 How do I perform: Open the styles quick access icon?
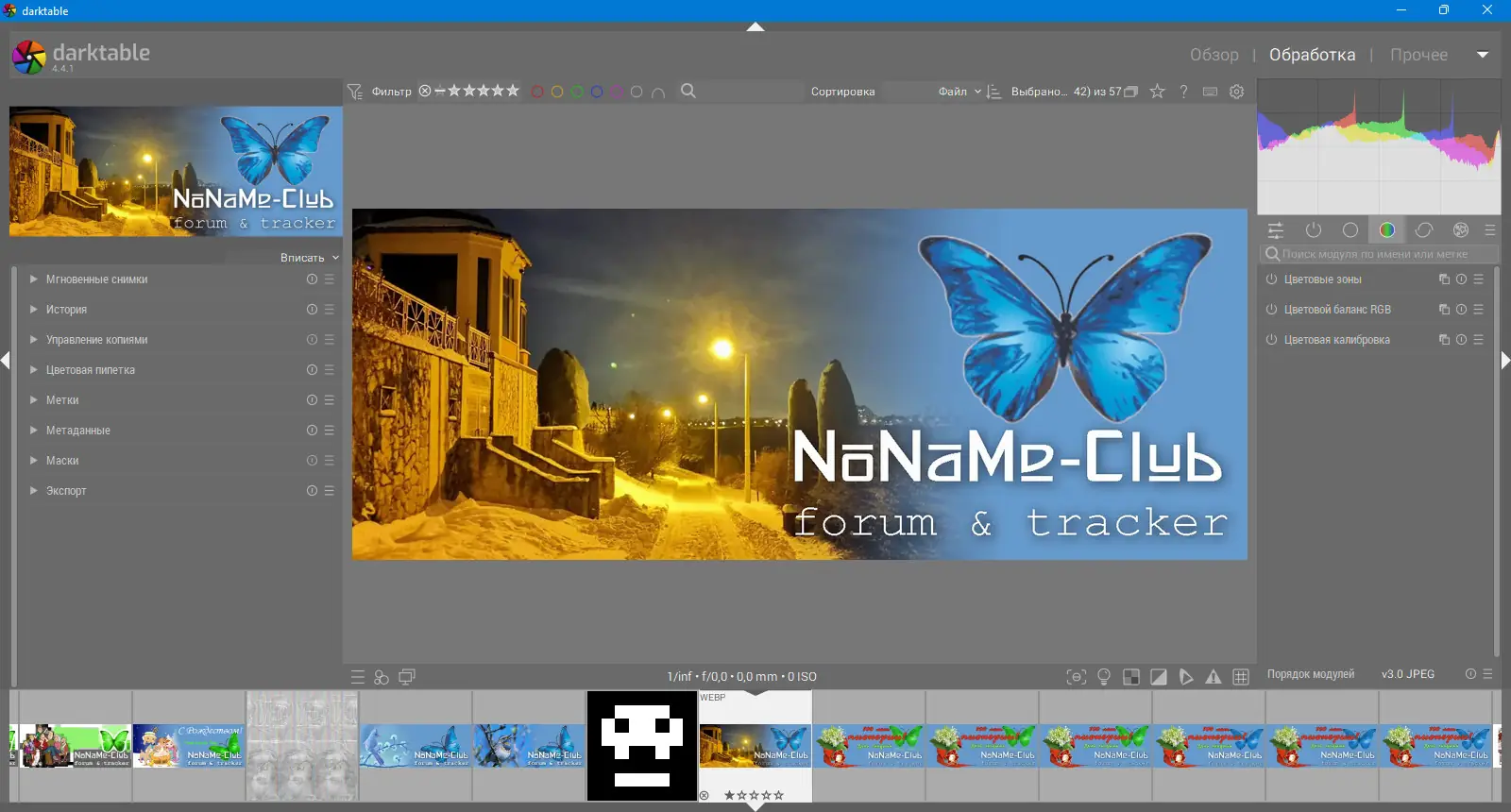tap(382, 677)
